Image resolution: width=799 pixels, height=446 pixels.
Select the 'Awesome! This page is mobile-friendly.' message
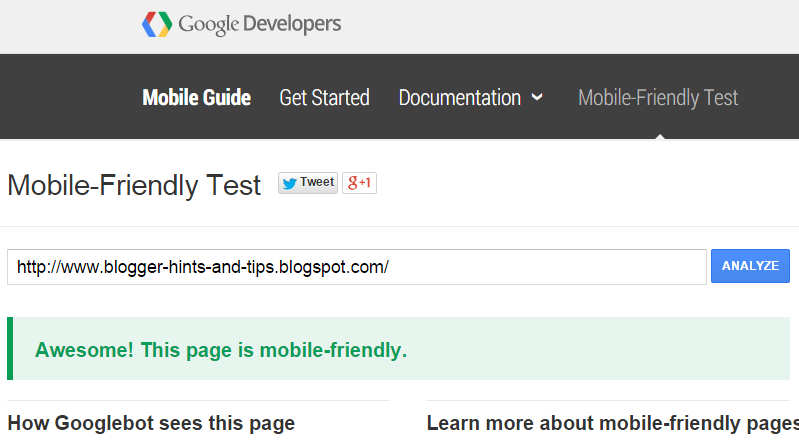tap(221, 350)
